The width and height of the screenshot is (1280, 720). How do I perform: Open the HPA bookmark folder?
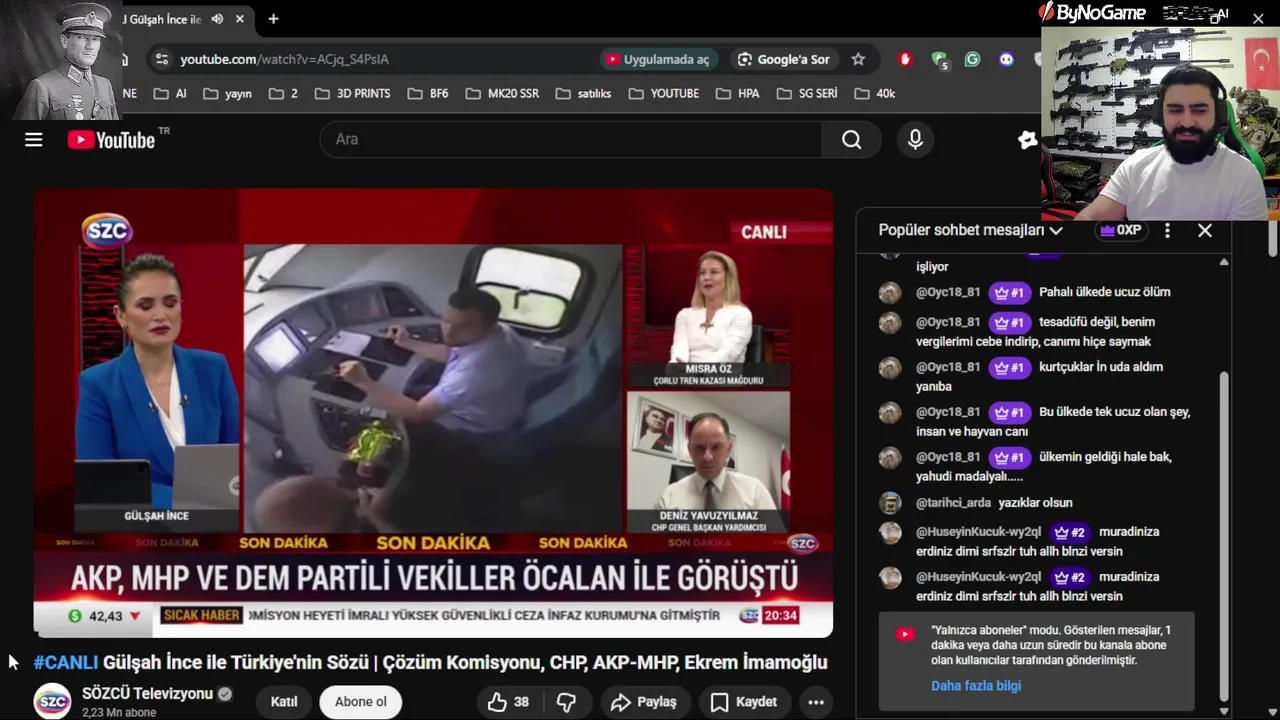click(x=737, y=93)
